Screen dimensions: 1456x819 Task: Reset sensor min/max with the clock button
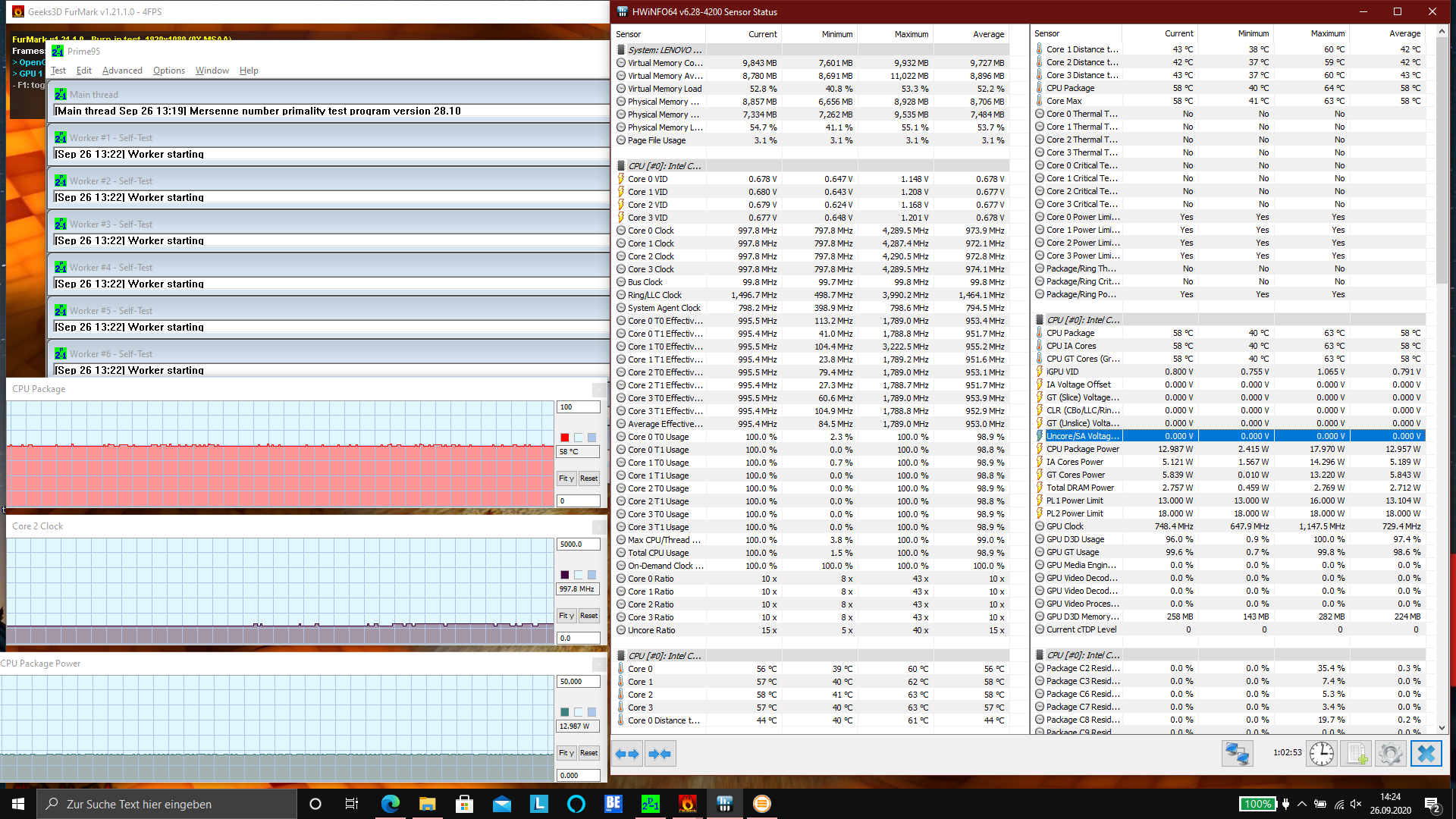1321,754
